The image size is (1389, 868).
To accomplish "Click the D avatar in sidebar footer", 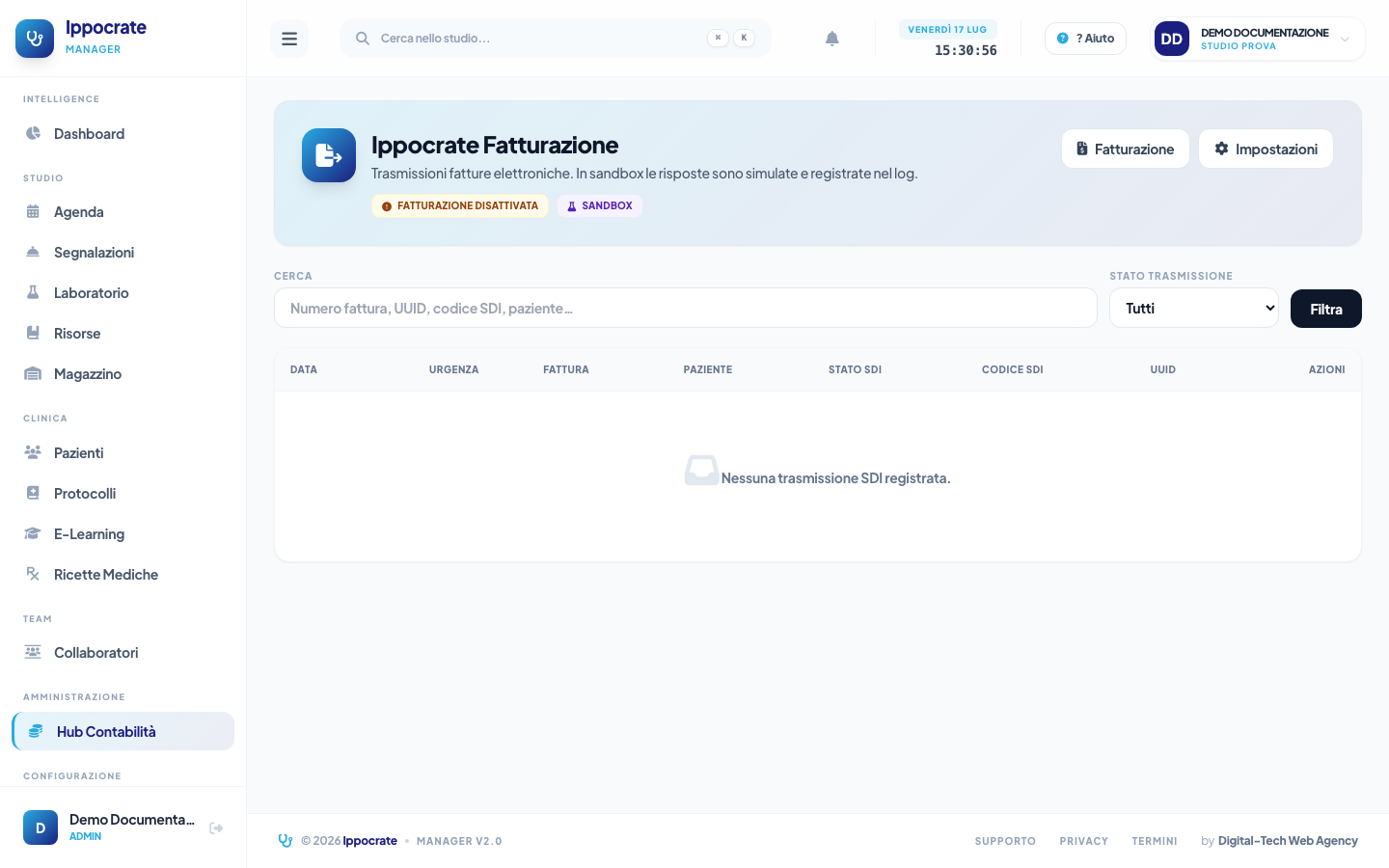I will coord(41,827).
